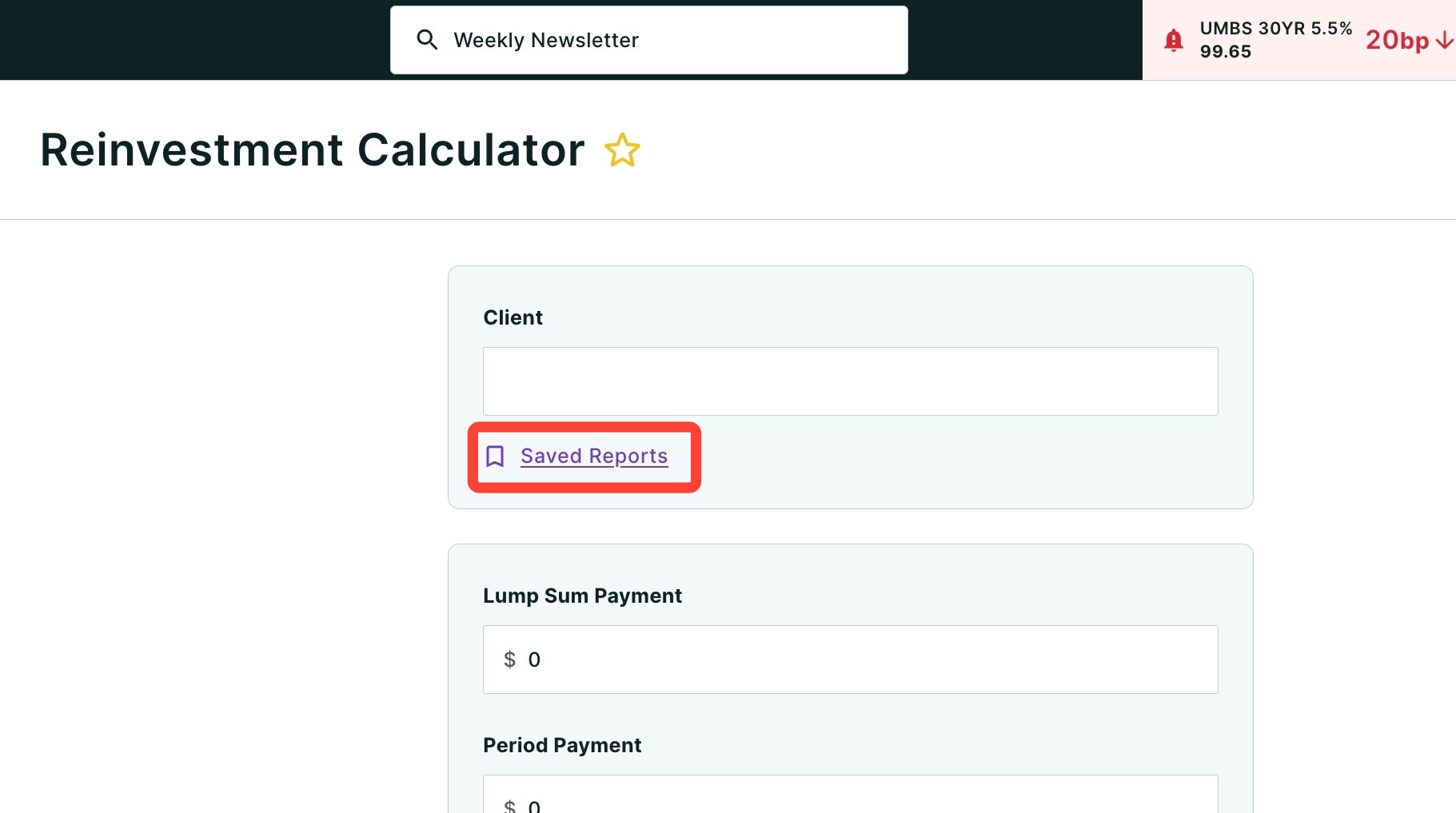The width and height of the screenshot is (1456, 813).
Task: Focus the Period Payment amount field
Action: pyautogui.click(x=850, y=794)
